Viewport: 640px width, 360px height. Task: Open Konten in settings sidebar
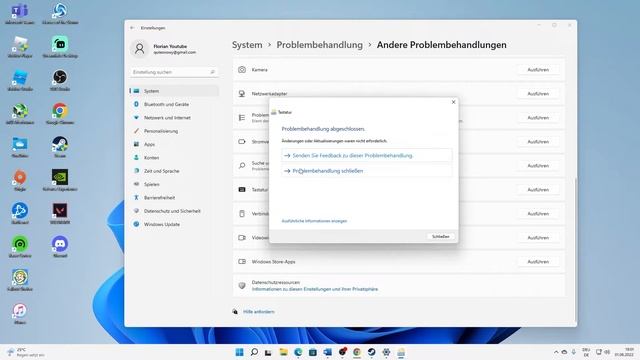[174, 158]
